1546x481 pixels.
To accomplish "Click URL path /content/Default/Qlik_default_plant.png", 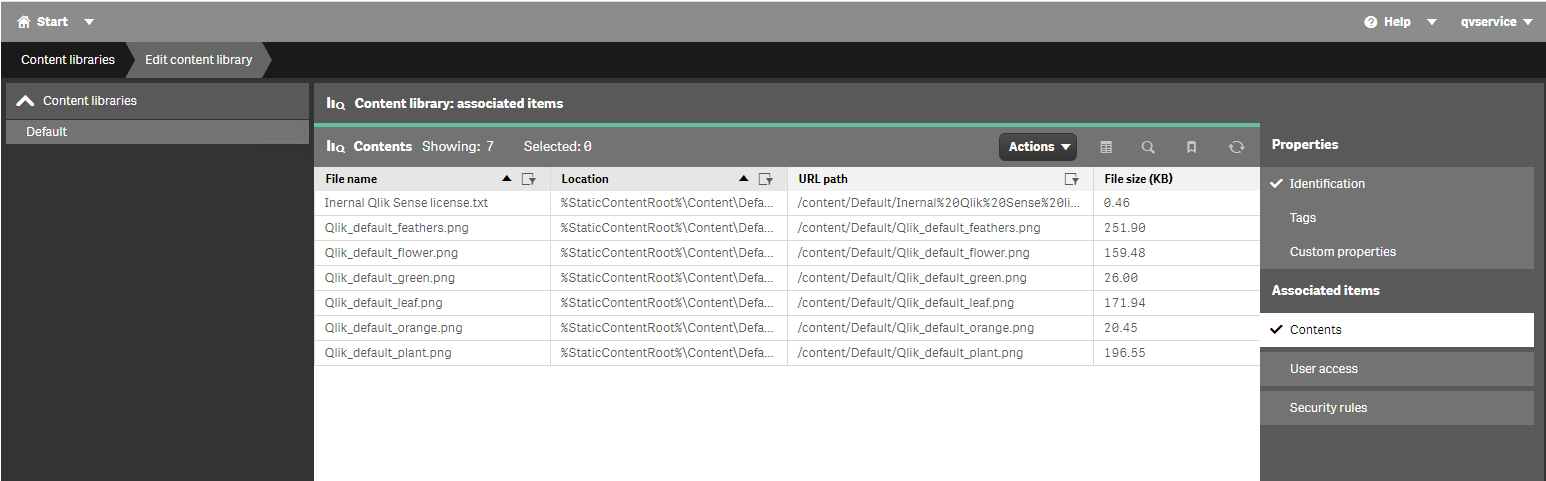I will (x=910, y=353).
